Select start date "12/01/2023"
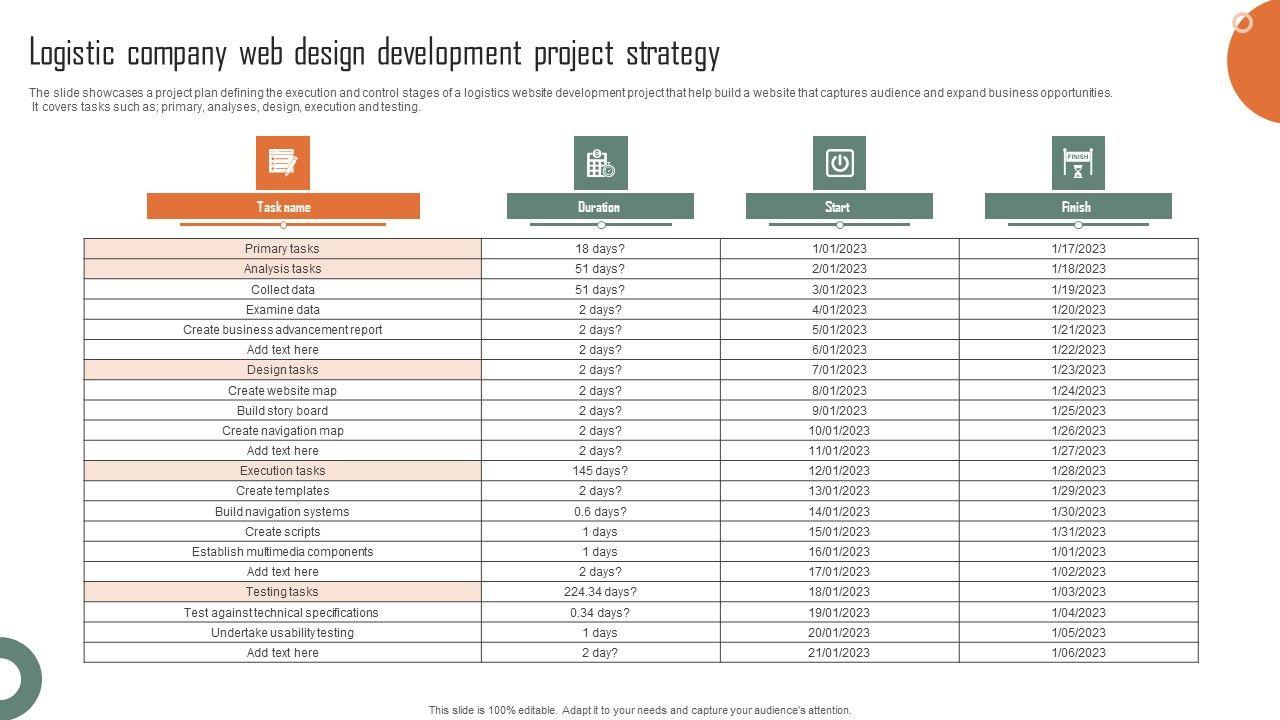This screenshot has height=720, width=1280. tap(839, 471)
